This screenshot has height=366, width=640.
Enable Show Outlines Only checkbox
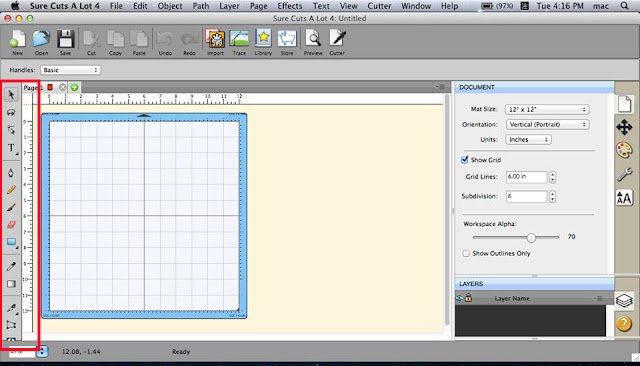point(466,253)
